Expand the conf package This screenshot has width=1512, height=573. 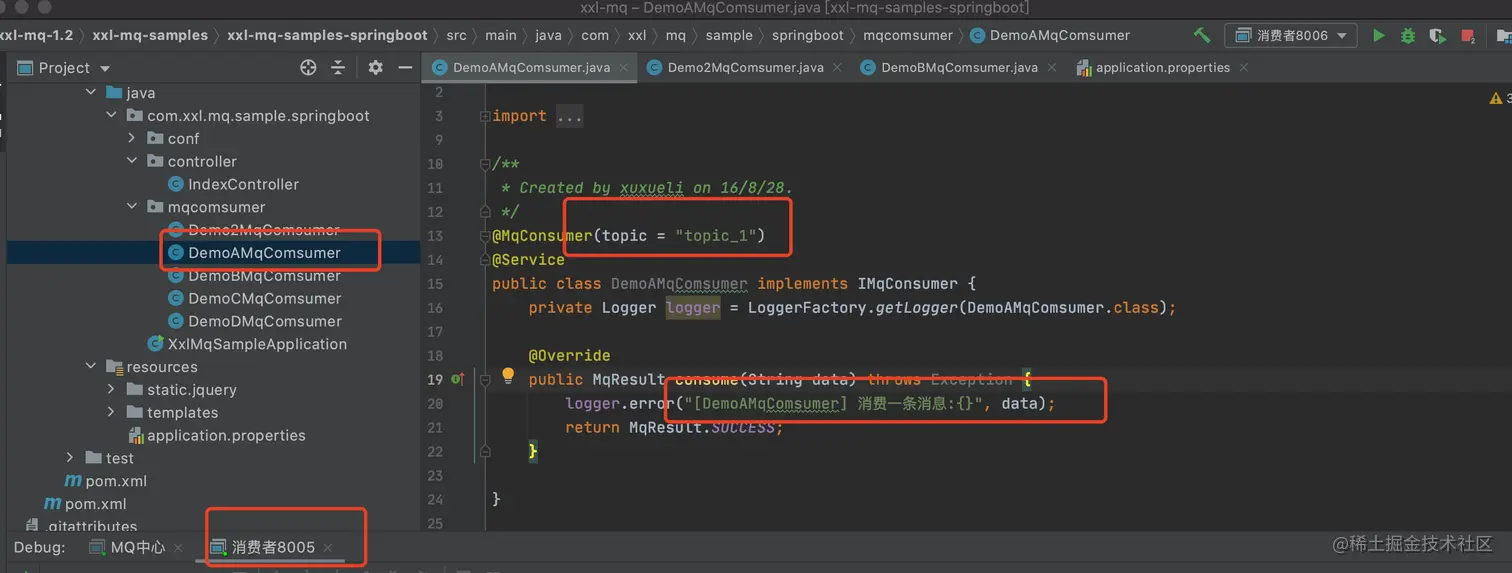(132, 138)
